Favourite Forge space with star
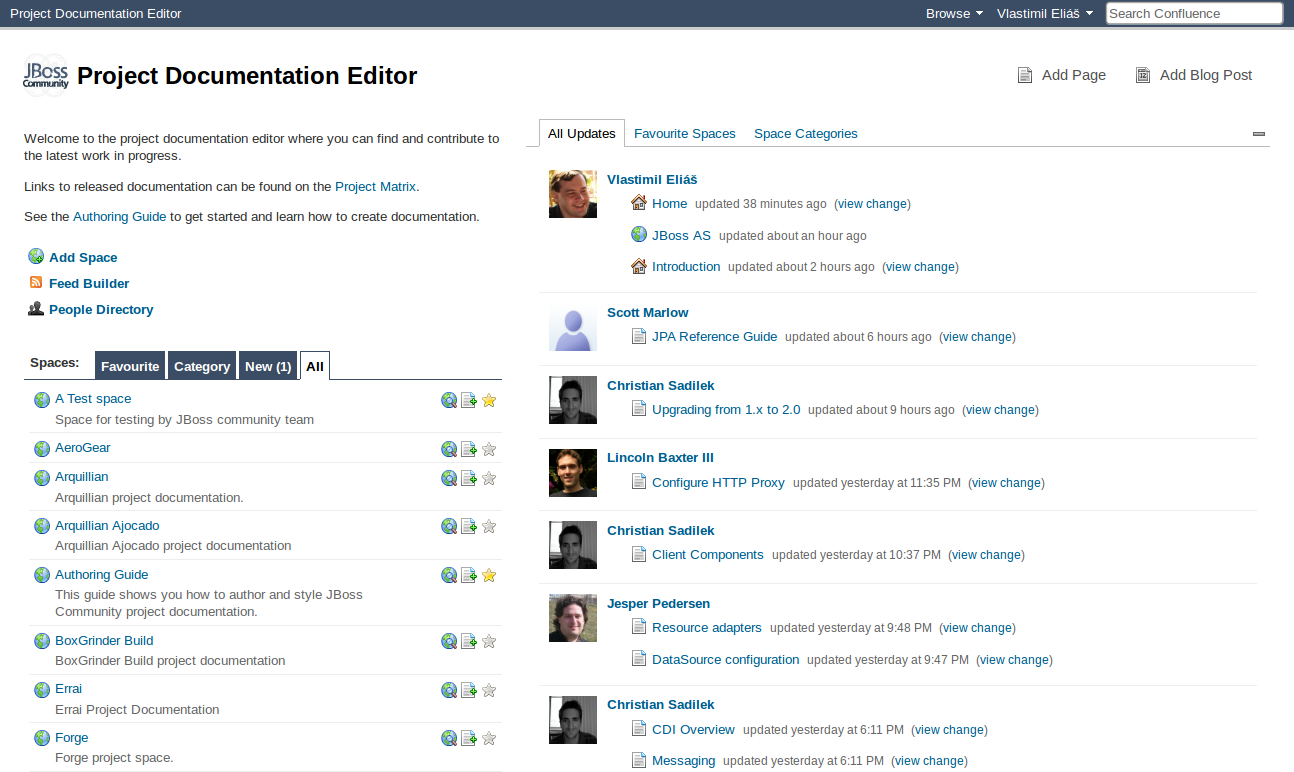Image resolution: width=1294 pixels, height=772 pixels. 489,739
